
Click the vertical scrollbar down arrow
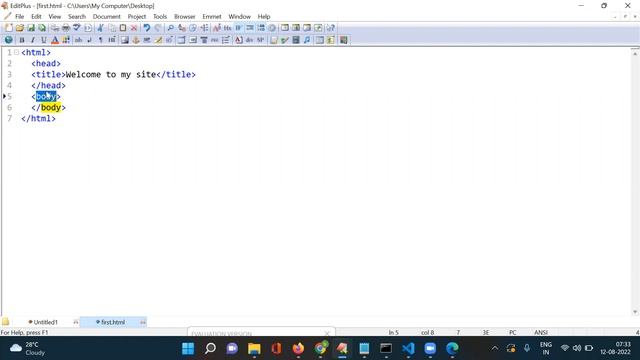[635, 312]
